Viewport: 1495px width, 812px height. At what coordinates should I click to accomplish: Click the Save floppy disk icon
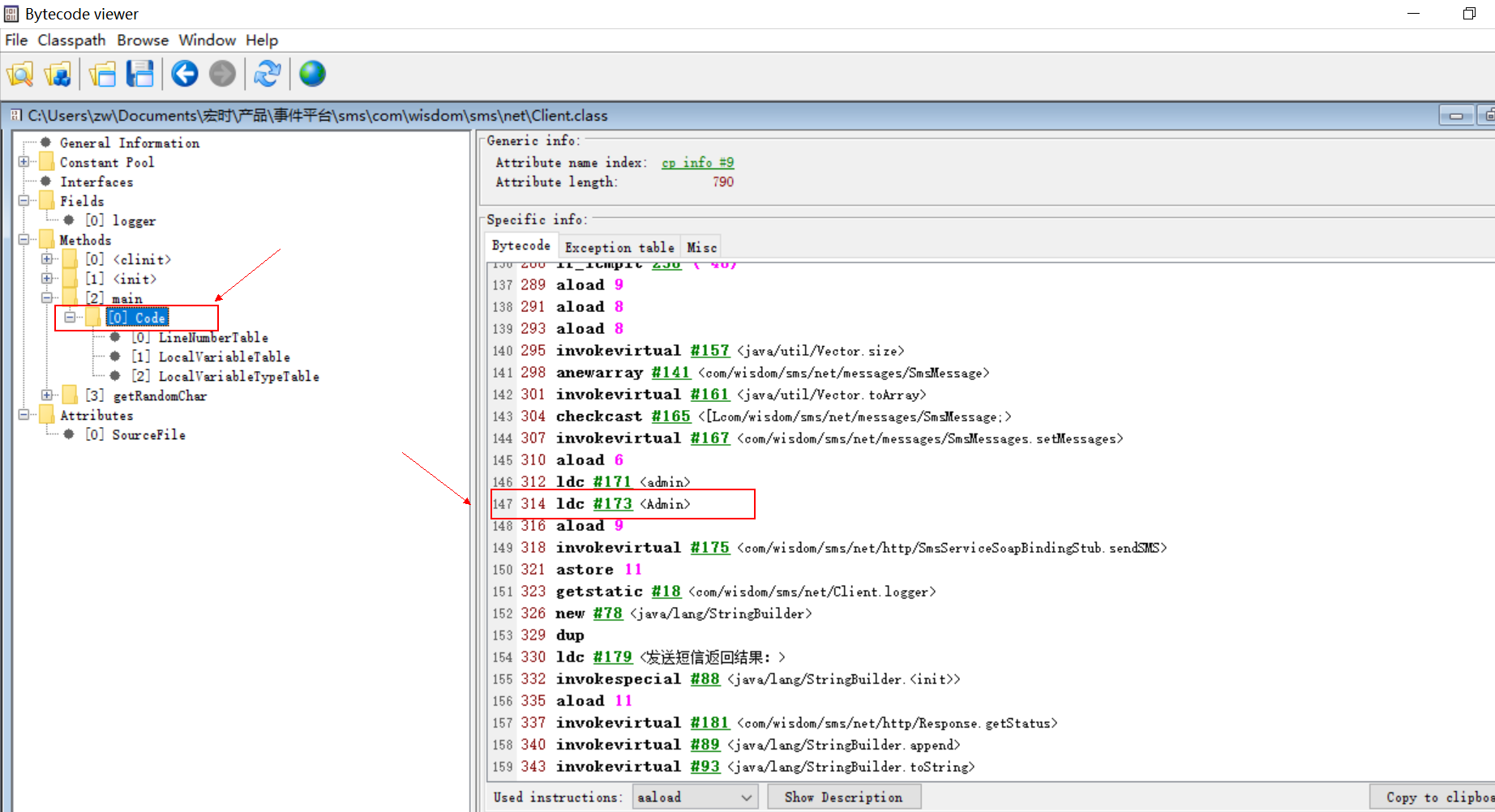click(x=140, y=75)
